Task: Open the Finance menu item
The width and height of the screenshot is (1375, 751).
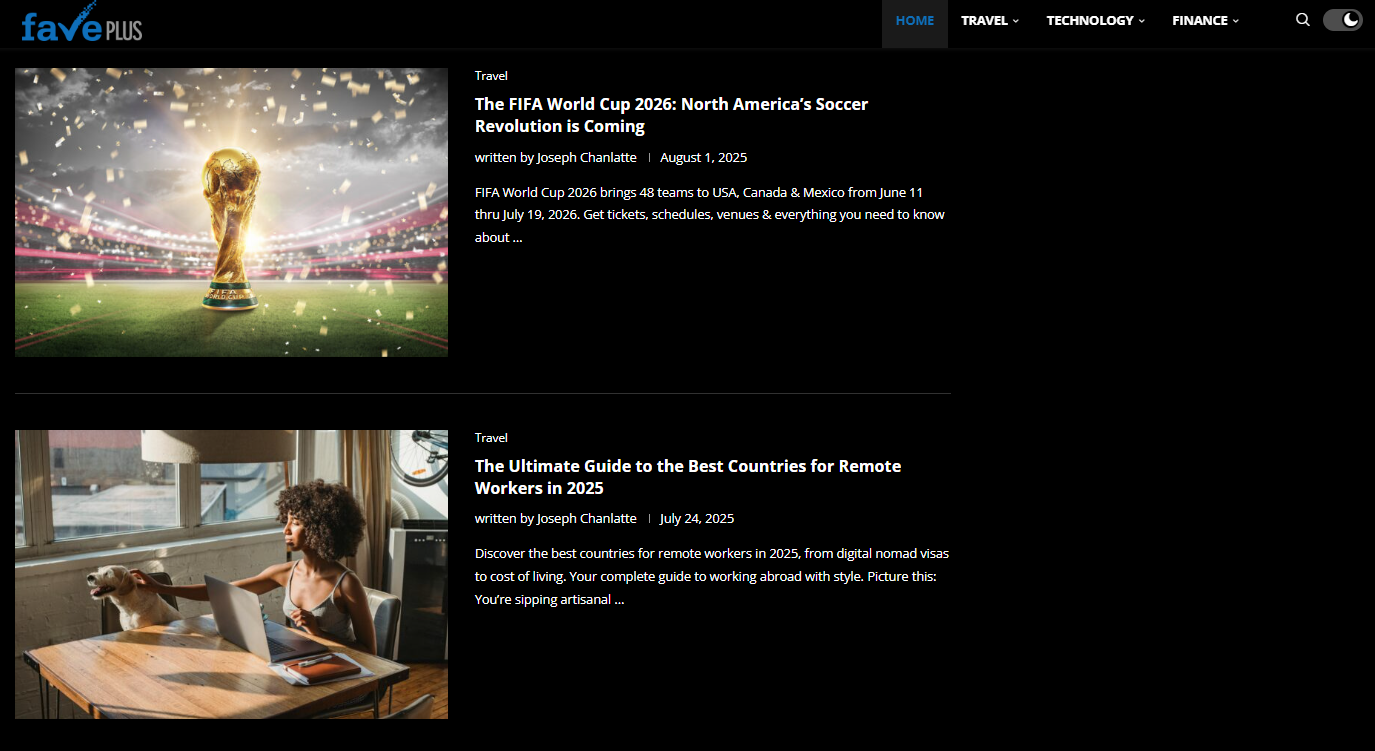Action: tap(1205, 20)
